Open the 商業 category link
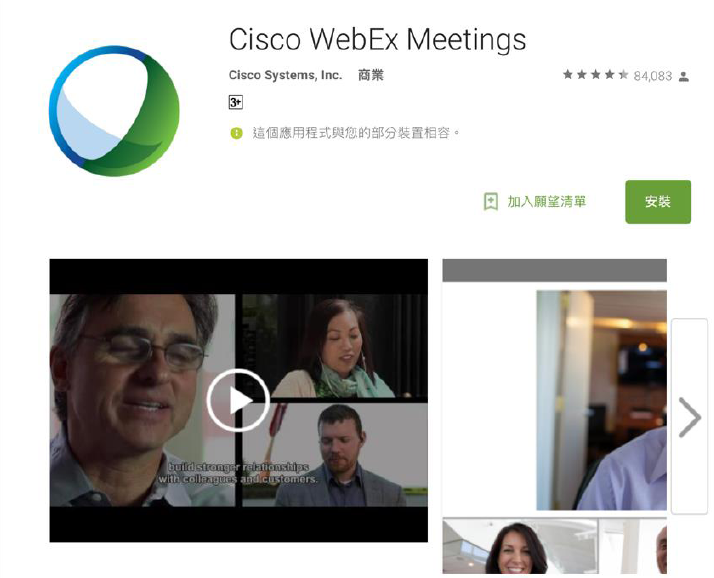714x578 pixels. pyautogui.click(x=371, y=75)
